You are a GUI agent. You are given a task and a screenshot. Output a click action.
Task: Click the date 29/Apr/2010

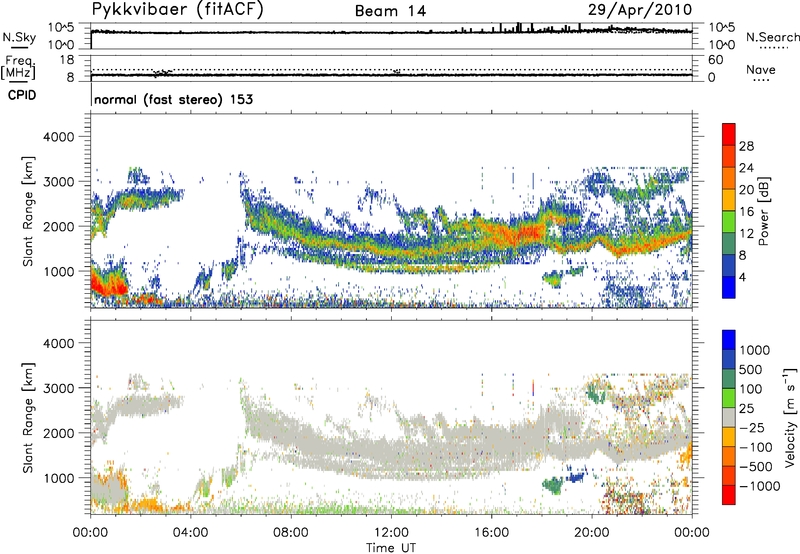640,10
